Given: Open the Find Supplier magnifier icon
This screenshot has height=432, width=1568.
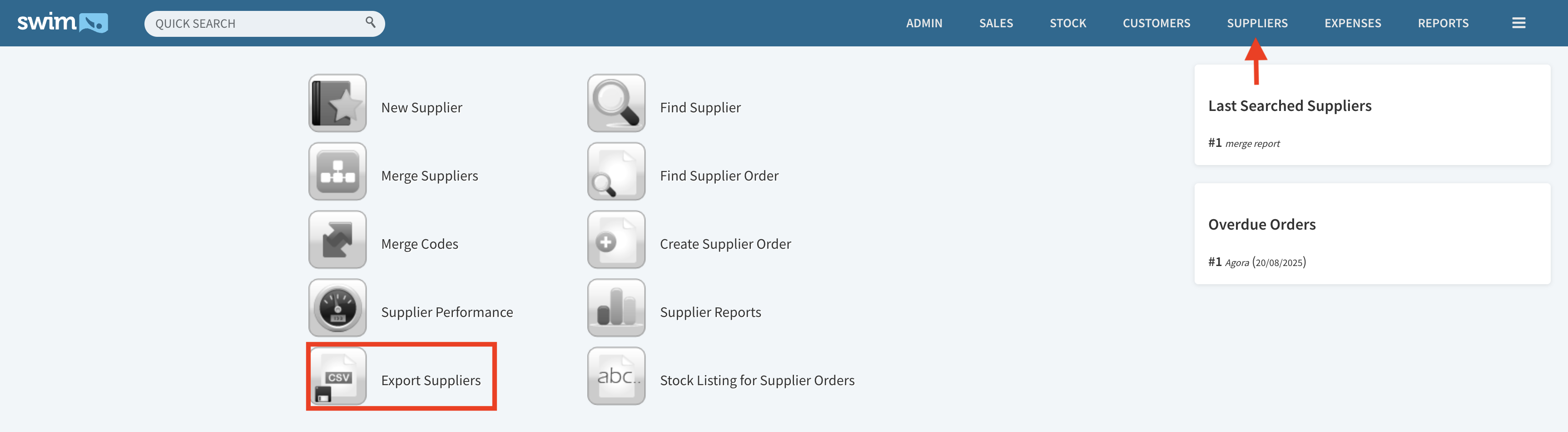Looking at the screenshot, I should [x=616, y=103].
